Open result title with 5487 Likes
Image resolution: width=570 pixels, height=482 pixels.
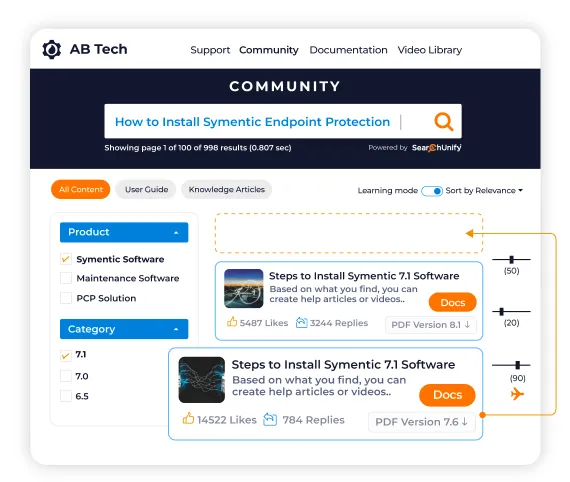tap(364, 276)
